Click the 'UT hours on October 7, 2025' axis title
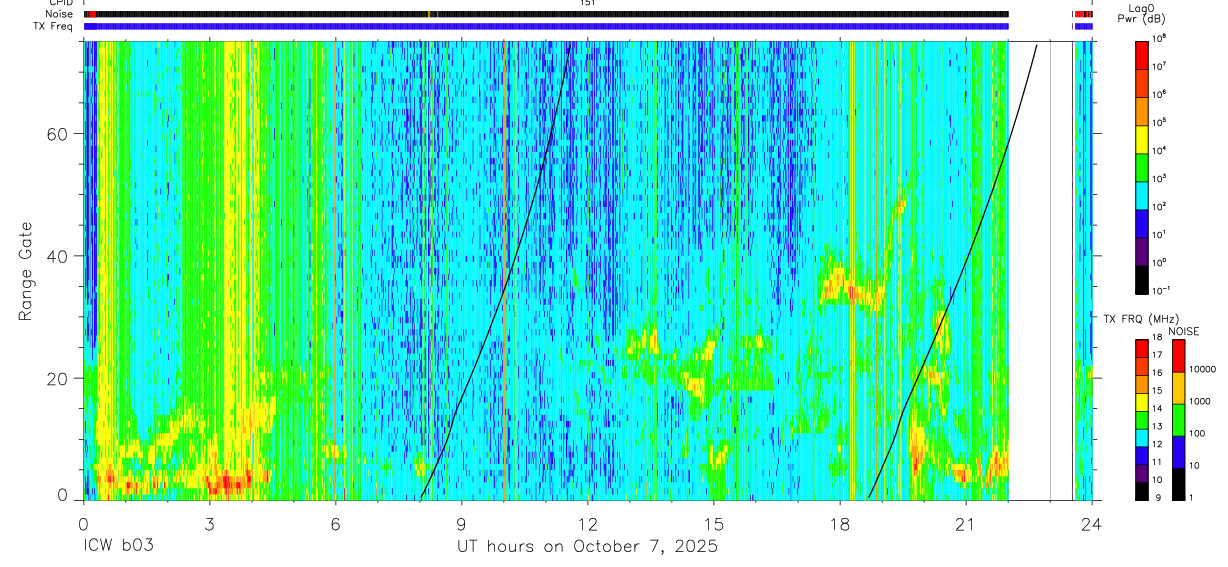 (x=587, y=548)
